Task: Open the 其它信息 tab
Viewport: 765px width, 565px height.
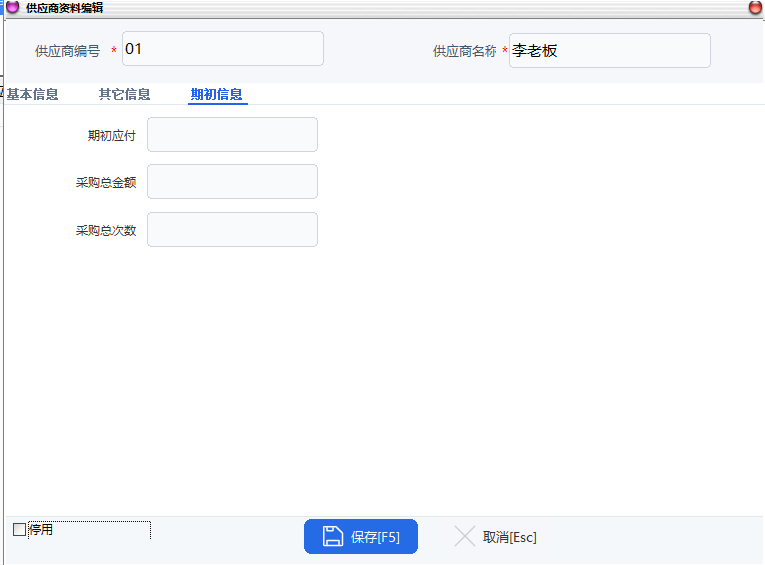Action: 124,95
